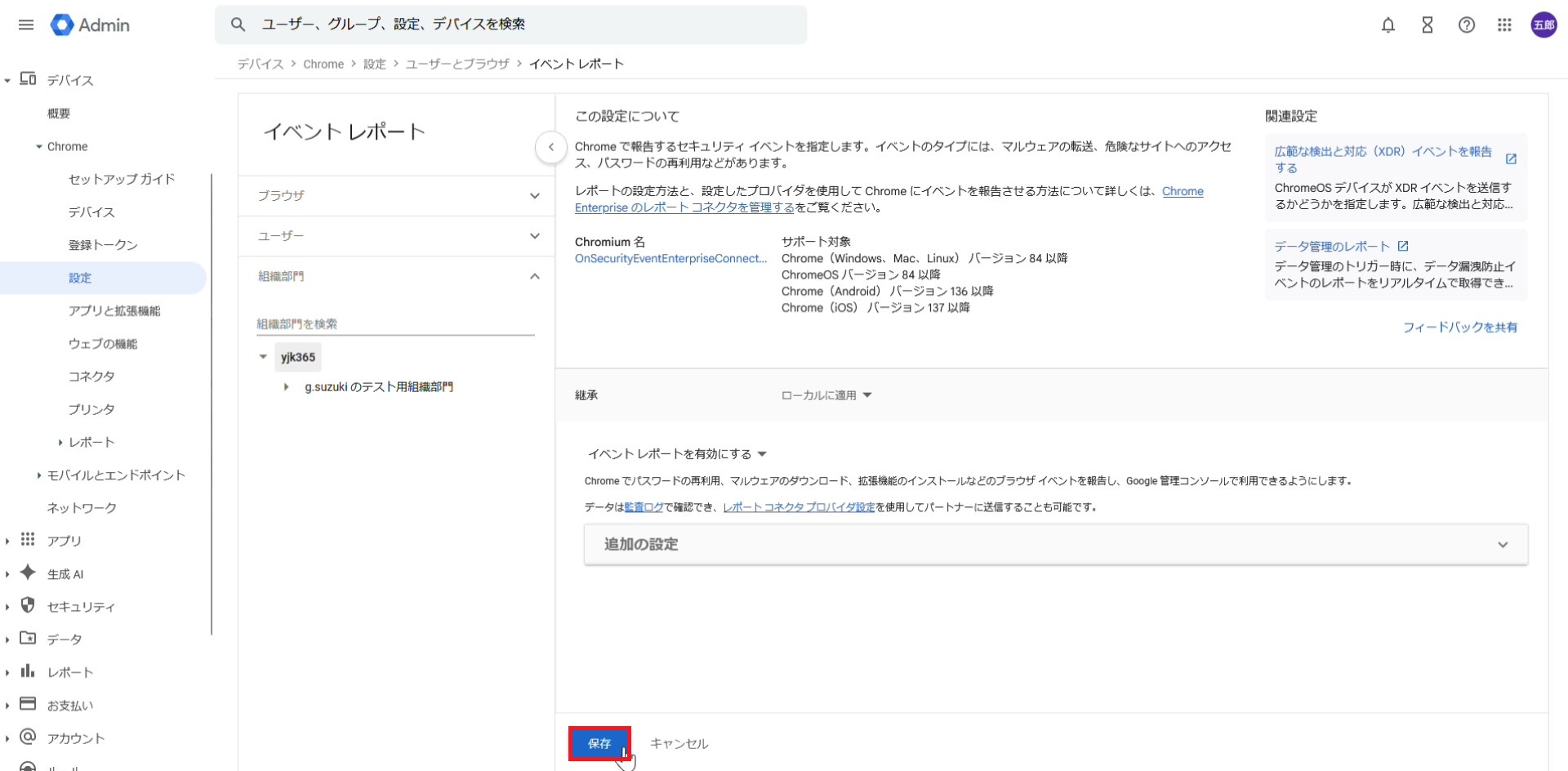The height and width of the screenshot is (771, 1568).
Task: Open the notifications bell
Action: 1388,25
